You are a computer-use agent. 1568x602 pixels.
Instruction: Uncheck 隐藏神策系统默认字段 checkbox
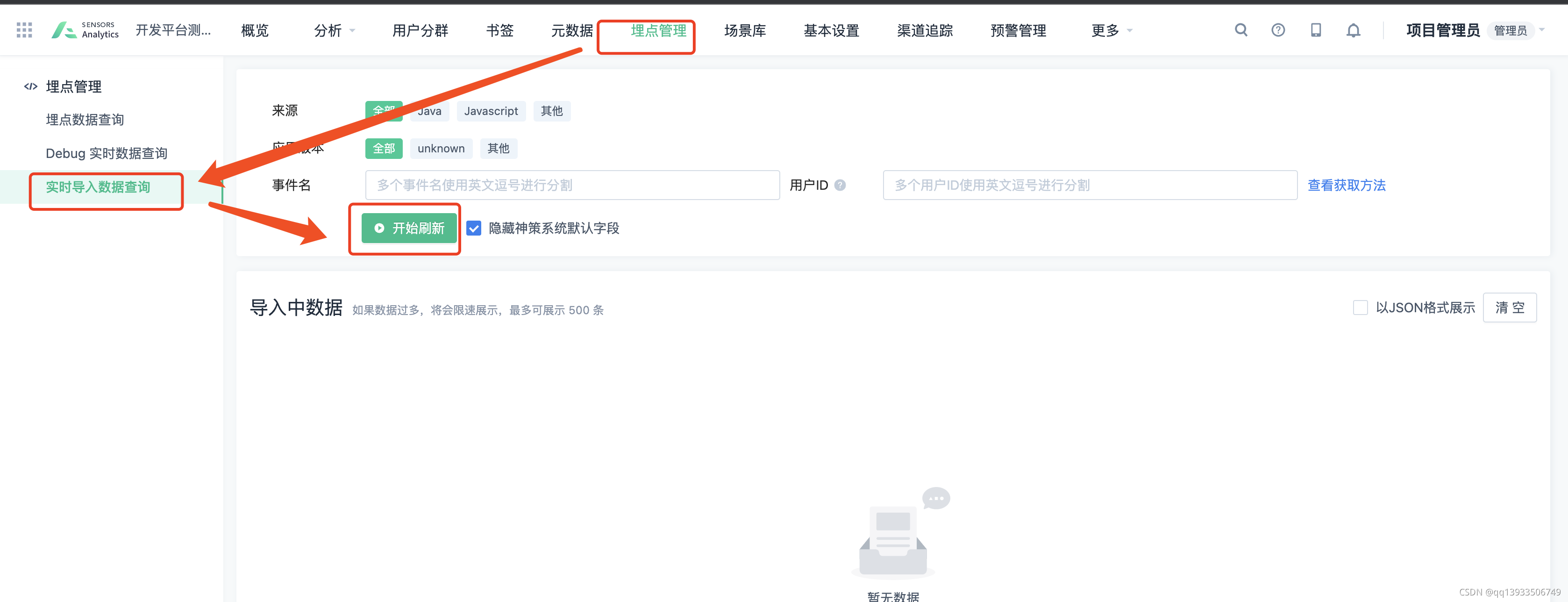pyautogui.click(x=474, y=228)
